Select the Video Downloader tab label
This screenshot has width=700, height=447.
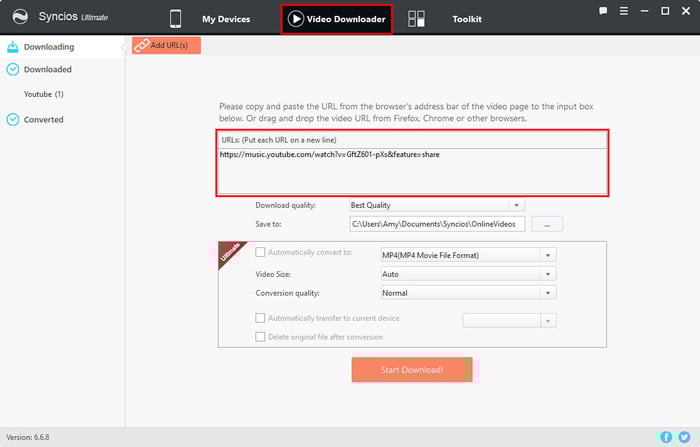pyautogui.click(x=346, y=19)
